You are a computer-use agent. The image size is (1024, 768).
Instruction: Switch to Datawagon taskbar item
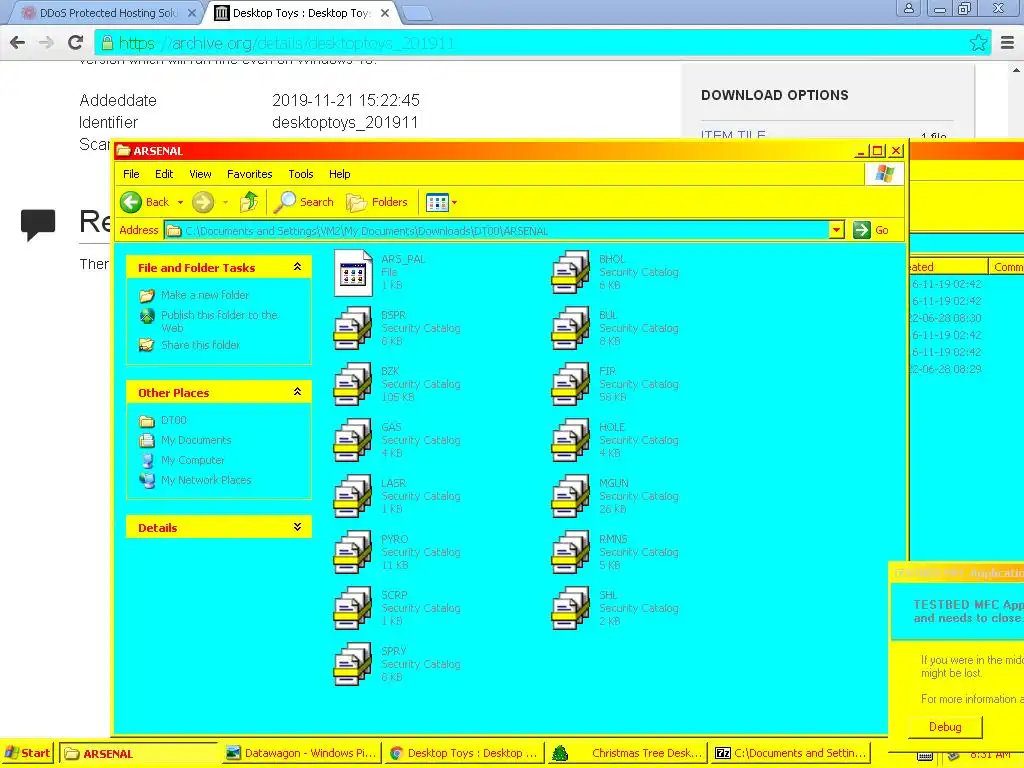point(302,753)
